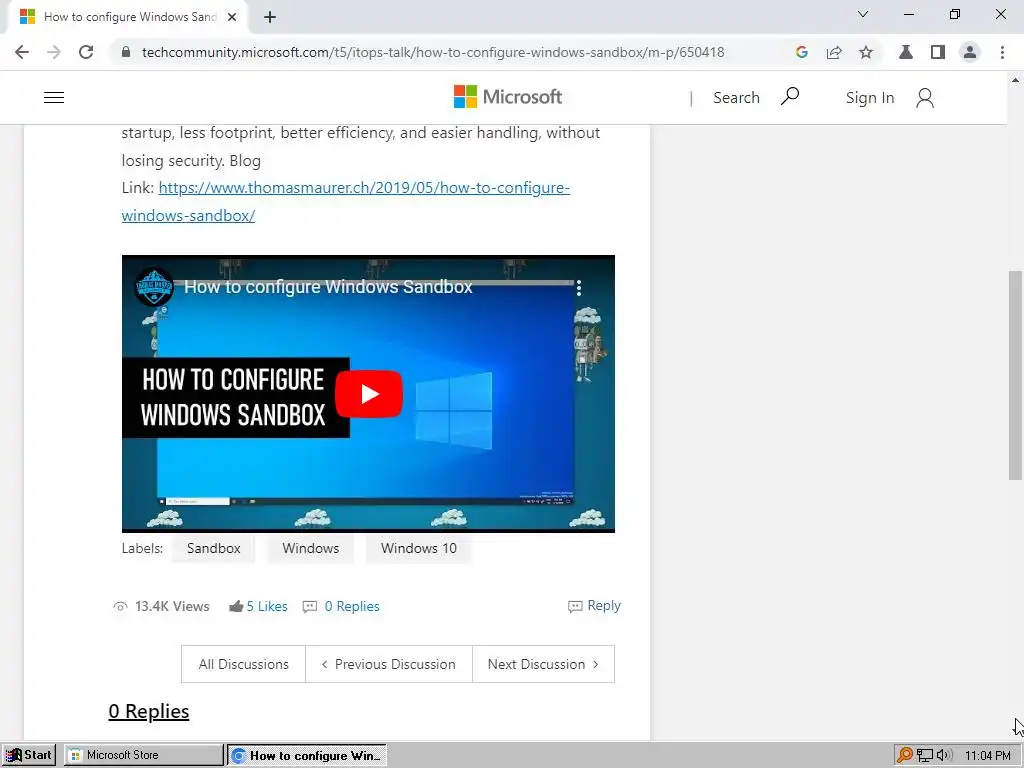This screenshot has height=768, width=1024.
Task: Go to Next Discussion
Action: point(543,664)
